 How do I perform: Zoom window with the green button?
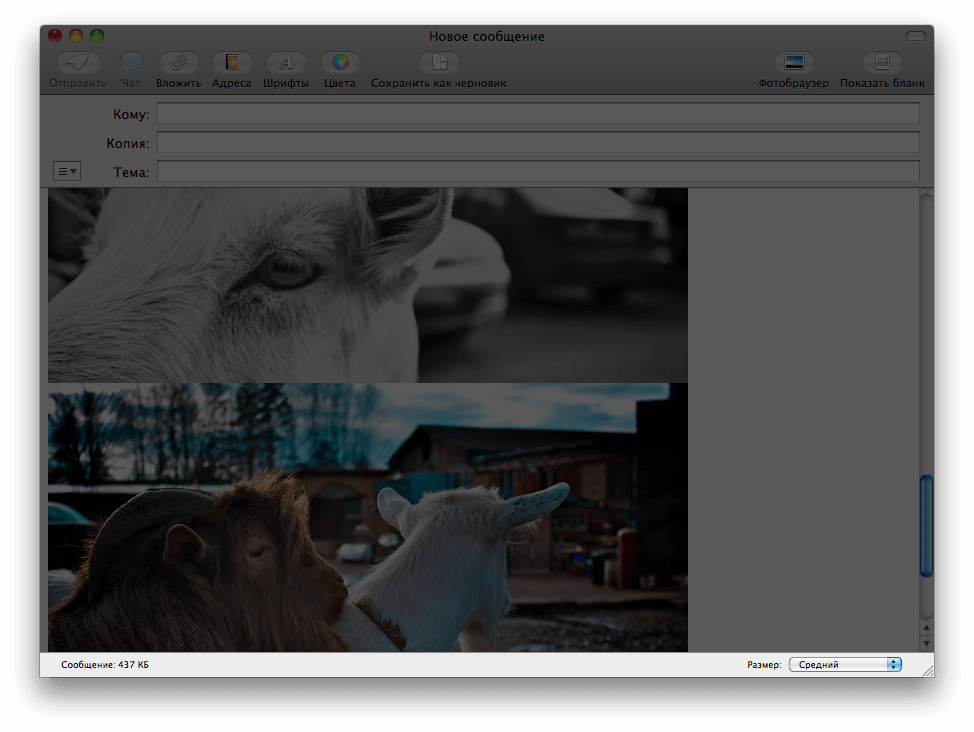(97, 36)
